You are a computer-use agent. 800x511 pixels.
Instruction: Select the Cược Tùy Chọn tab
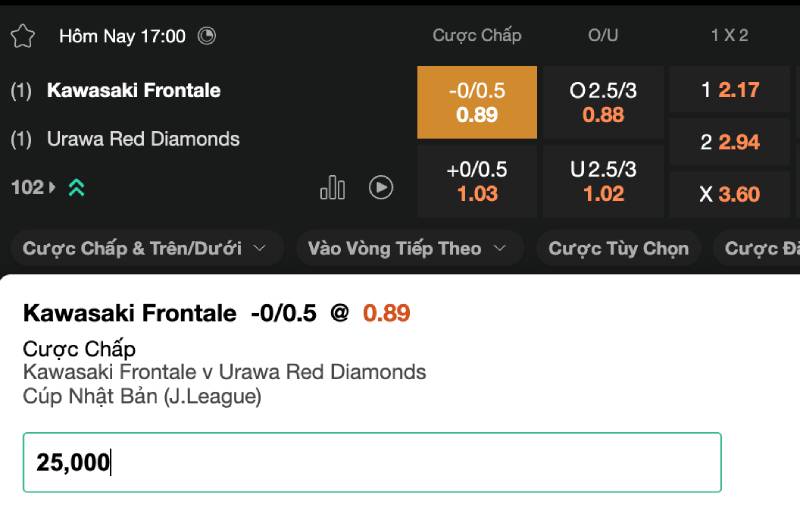tap(618, 248)
